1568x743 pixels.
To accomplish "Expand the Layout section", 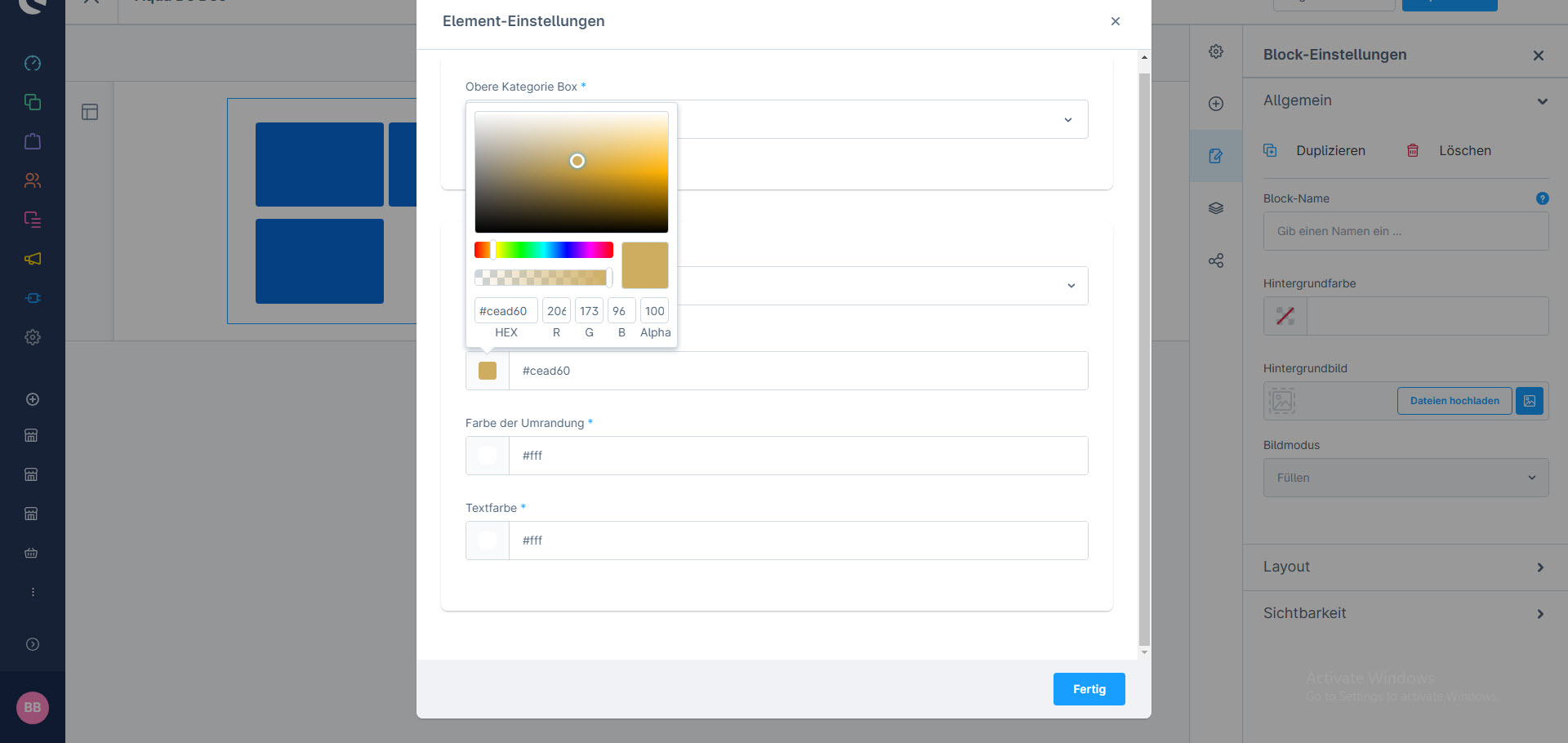I will point(1405,567).
